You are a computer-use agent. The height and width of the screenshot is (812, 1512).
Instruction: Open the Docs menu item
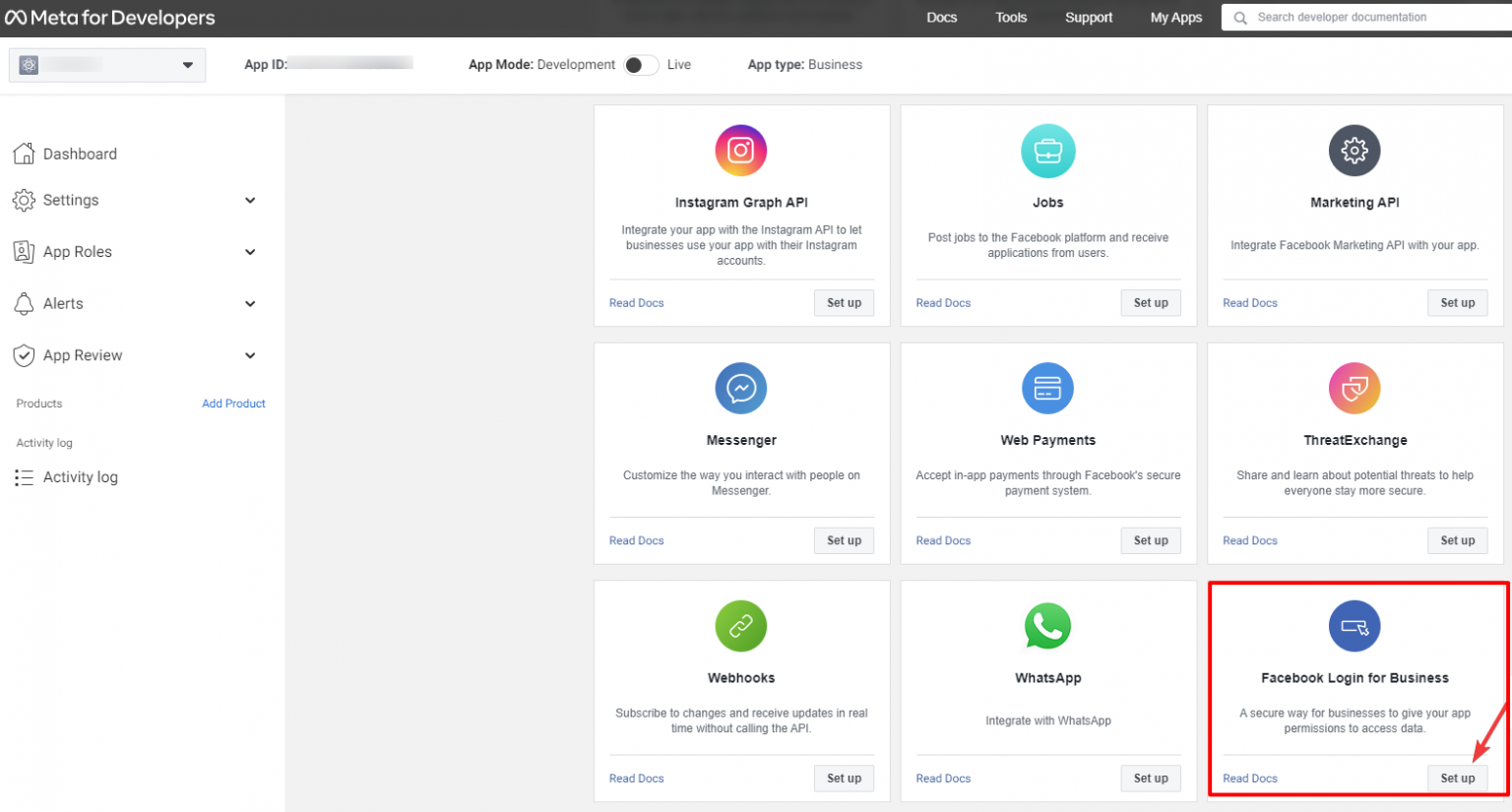point(941,17)
